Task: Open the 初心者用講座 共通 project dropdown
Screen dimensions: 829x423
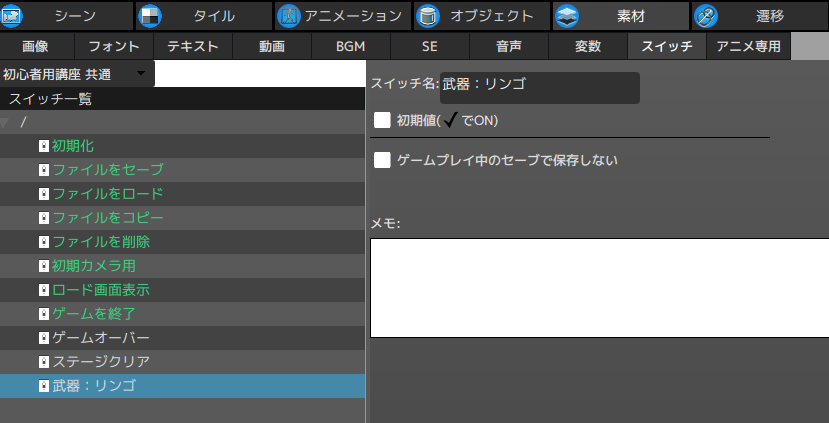Action: point(77,73)
